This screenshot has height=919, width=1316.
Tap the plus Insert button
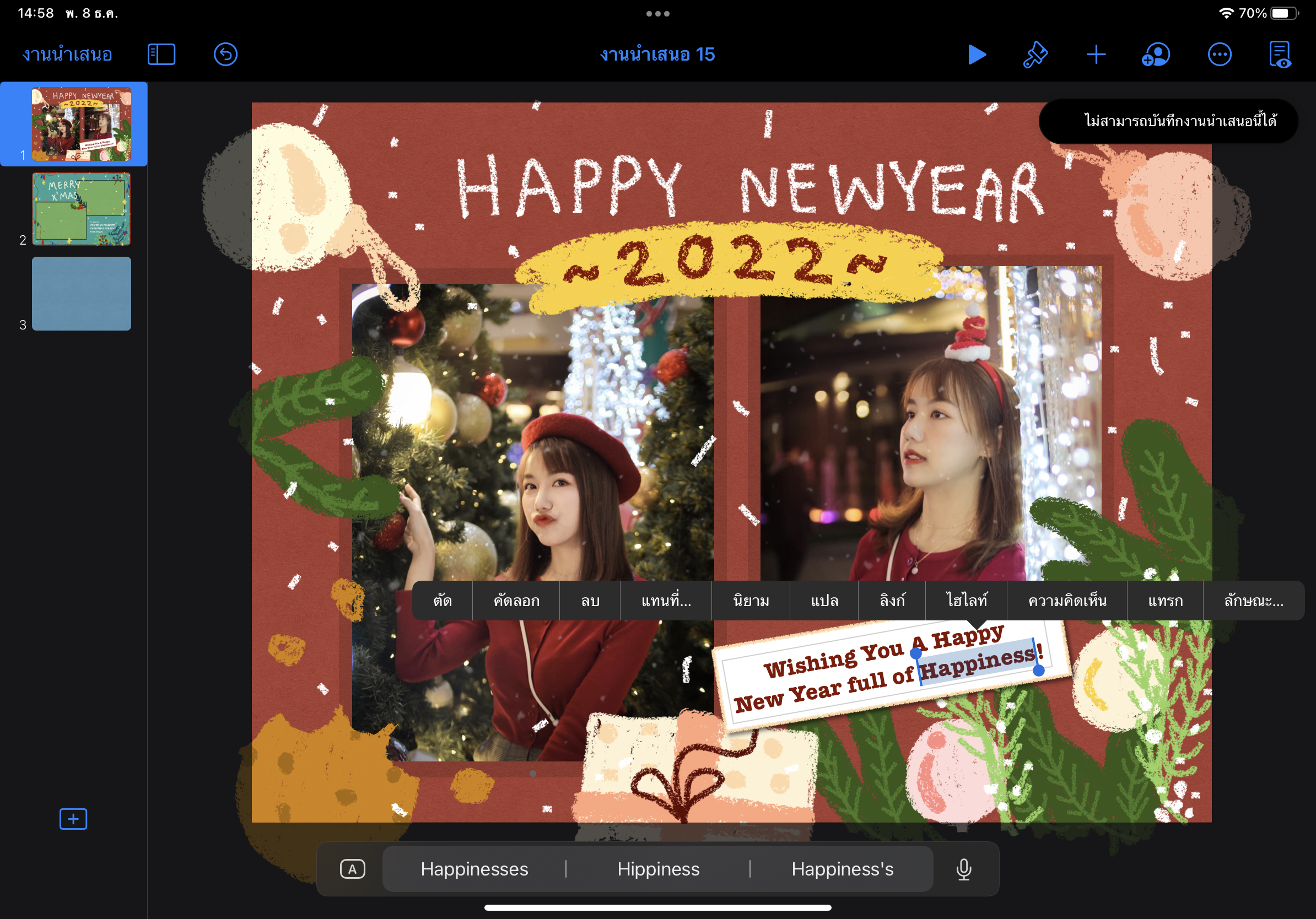(x=1096, y=55)
